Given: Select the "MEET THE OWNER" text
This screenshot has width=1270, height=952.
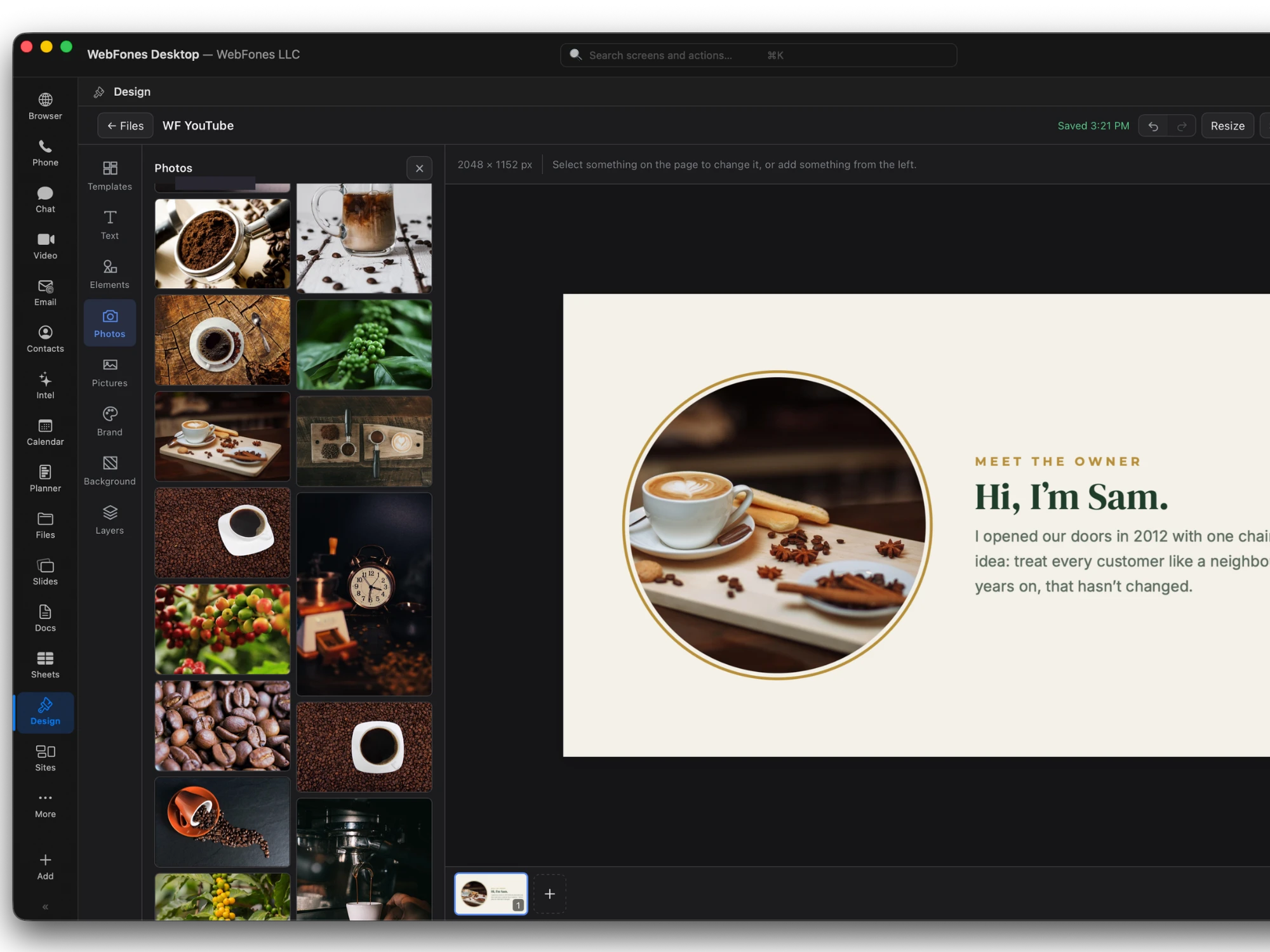Looking at the screenshot, I should [1058, 461].
